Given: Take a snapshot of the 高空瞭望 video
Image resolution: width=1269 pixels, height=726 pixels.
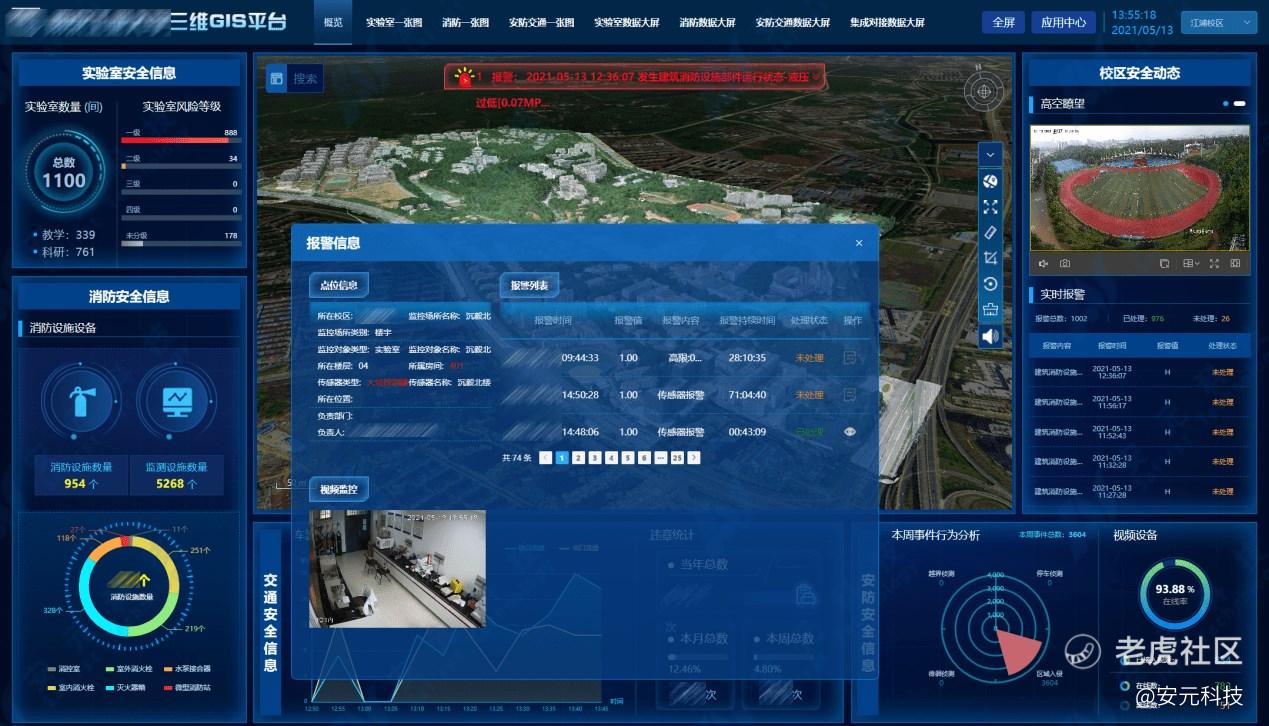Looking at the screenshot, I should (1065, 263).
